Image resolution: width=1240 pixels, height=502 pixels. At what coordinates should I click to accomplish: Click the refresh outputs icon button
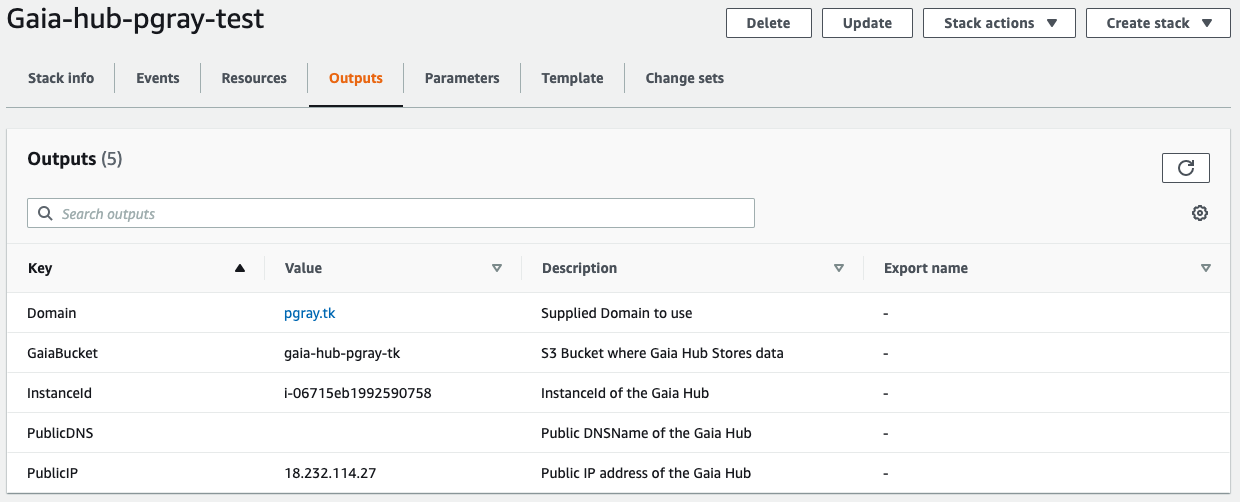click(x=1185, y=168)
